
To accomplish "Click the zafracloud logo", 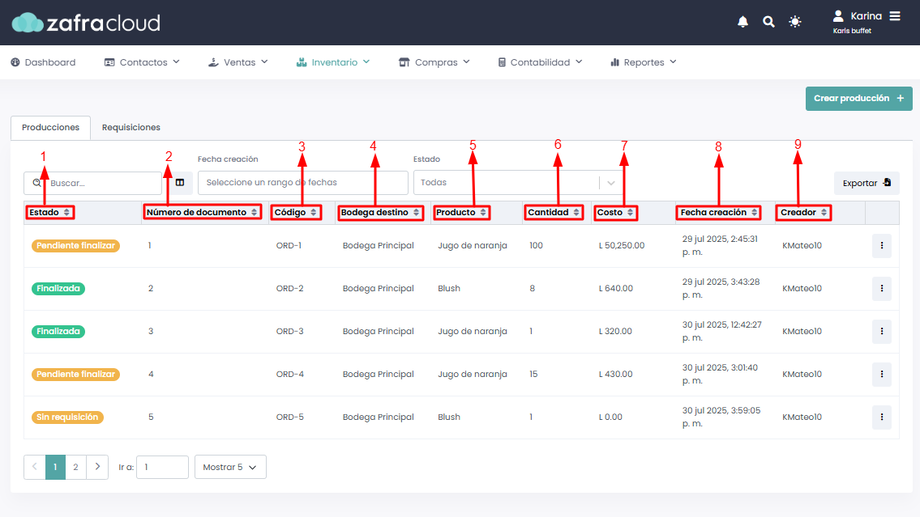I will coord(86,22).
